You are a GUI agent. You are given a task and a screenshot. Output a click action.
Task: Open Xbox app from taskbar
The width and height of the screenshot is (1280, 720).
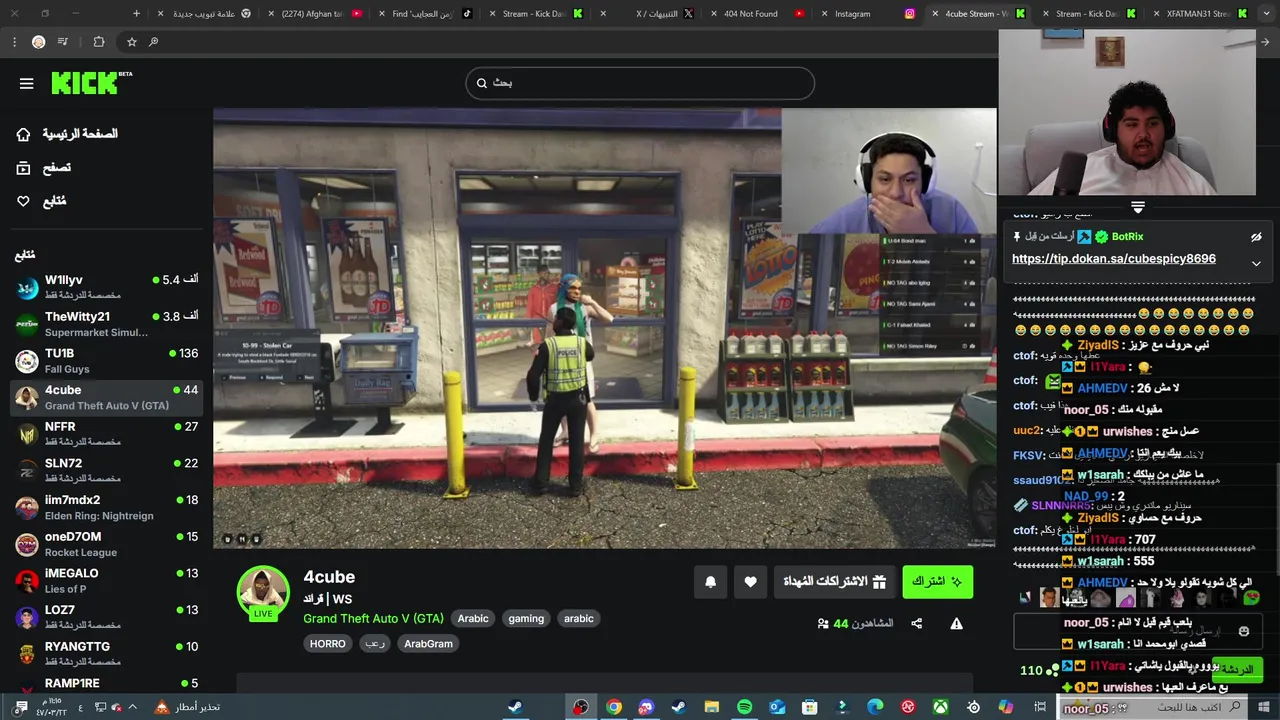coord(940,707)
